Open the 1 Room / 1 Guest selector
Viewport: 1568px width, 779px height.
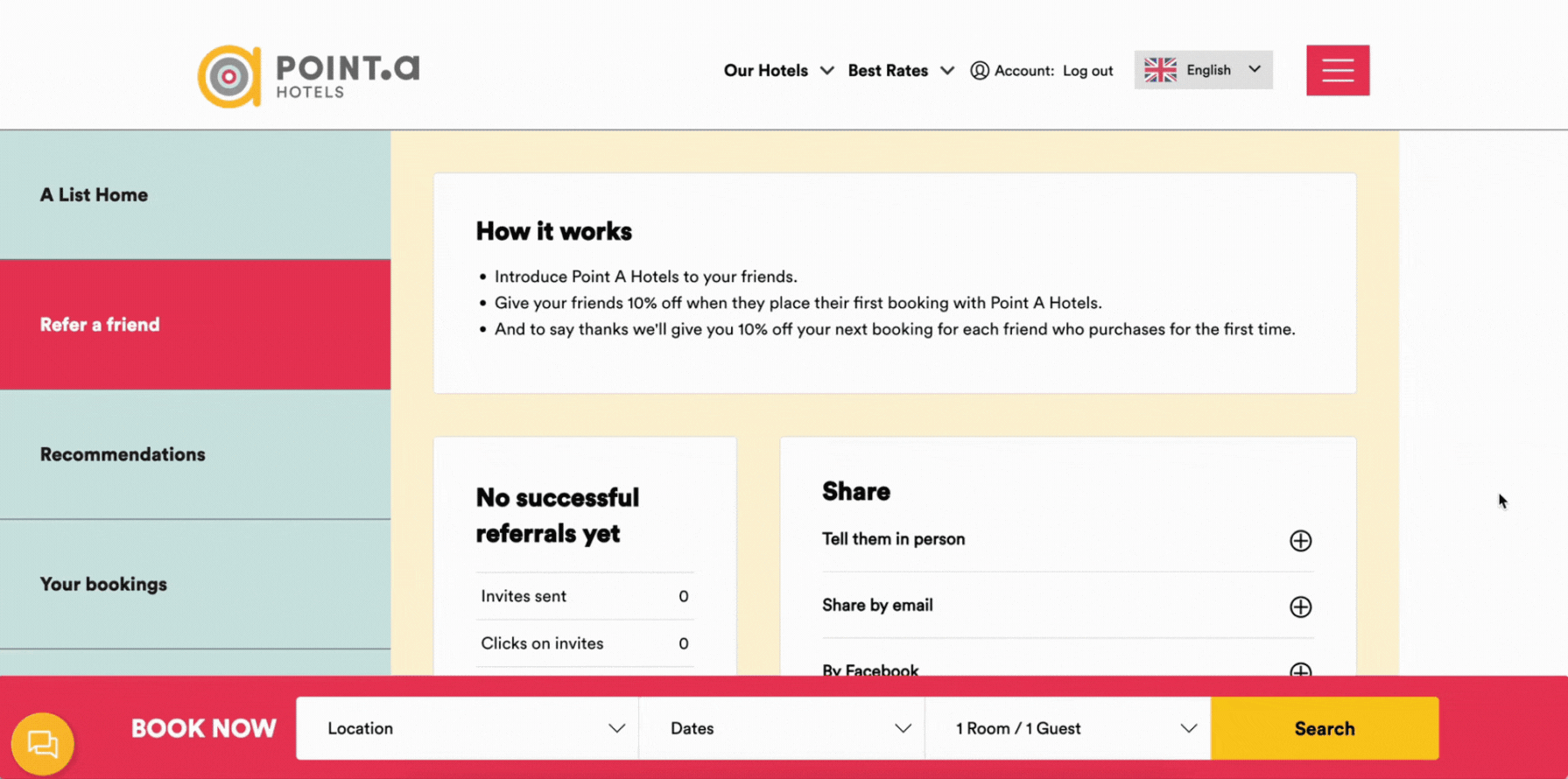click(1067, 728)
